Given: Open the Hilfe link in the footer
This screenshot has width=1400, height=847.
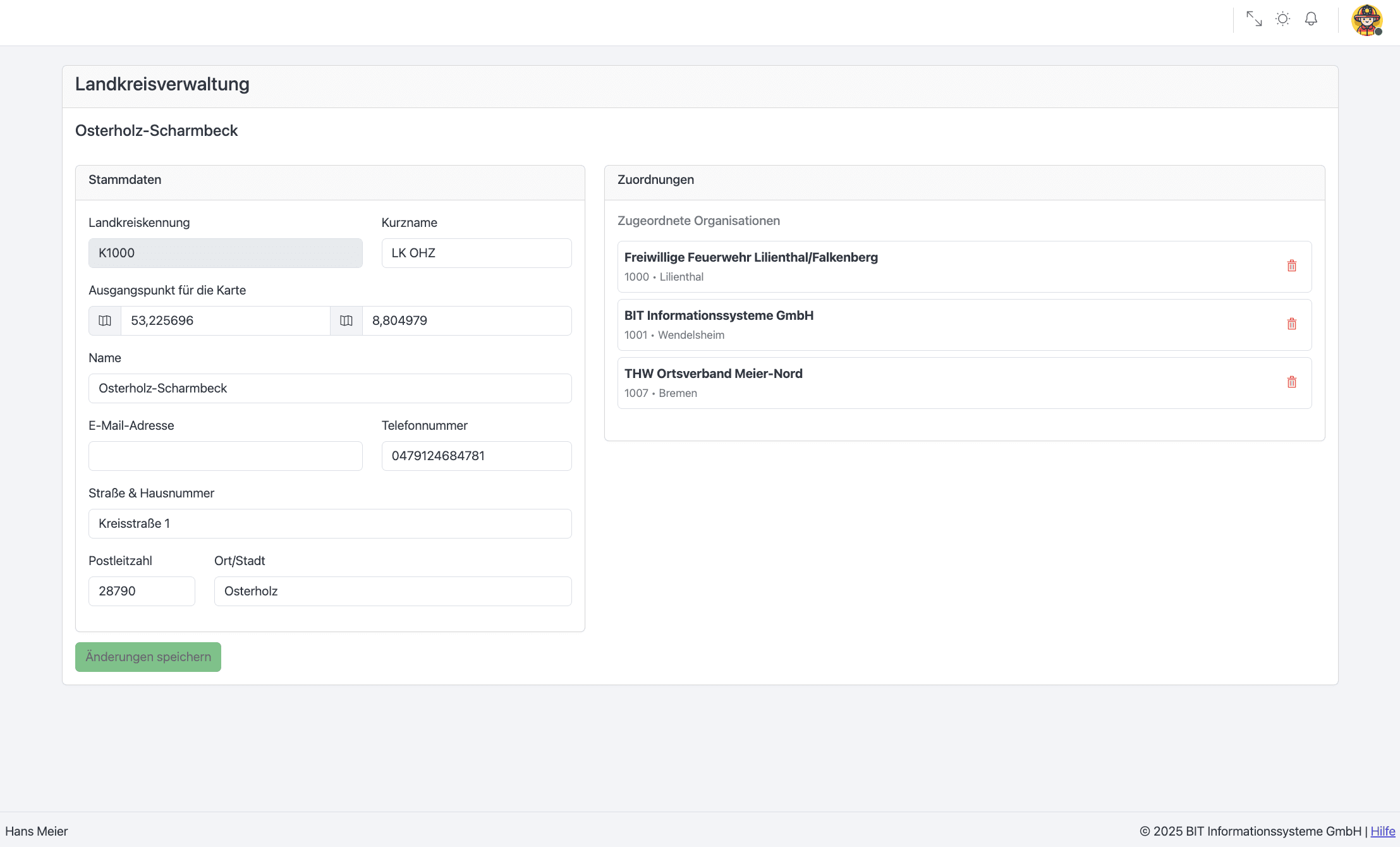Looking at the screenshot, I should click(1382, 831).
